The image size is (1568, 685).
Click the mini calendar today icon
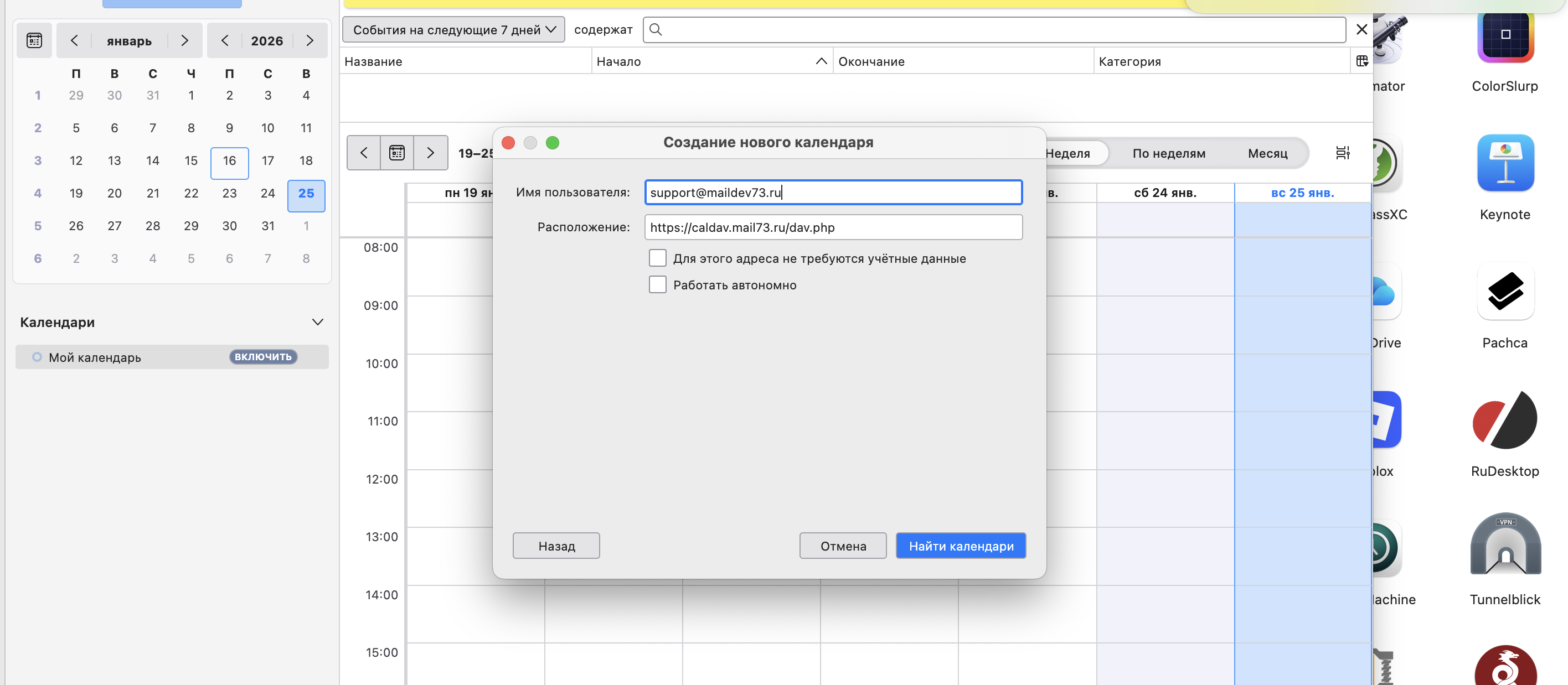coord(34,40)
